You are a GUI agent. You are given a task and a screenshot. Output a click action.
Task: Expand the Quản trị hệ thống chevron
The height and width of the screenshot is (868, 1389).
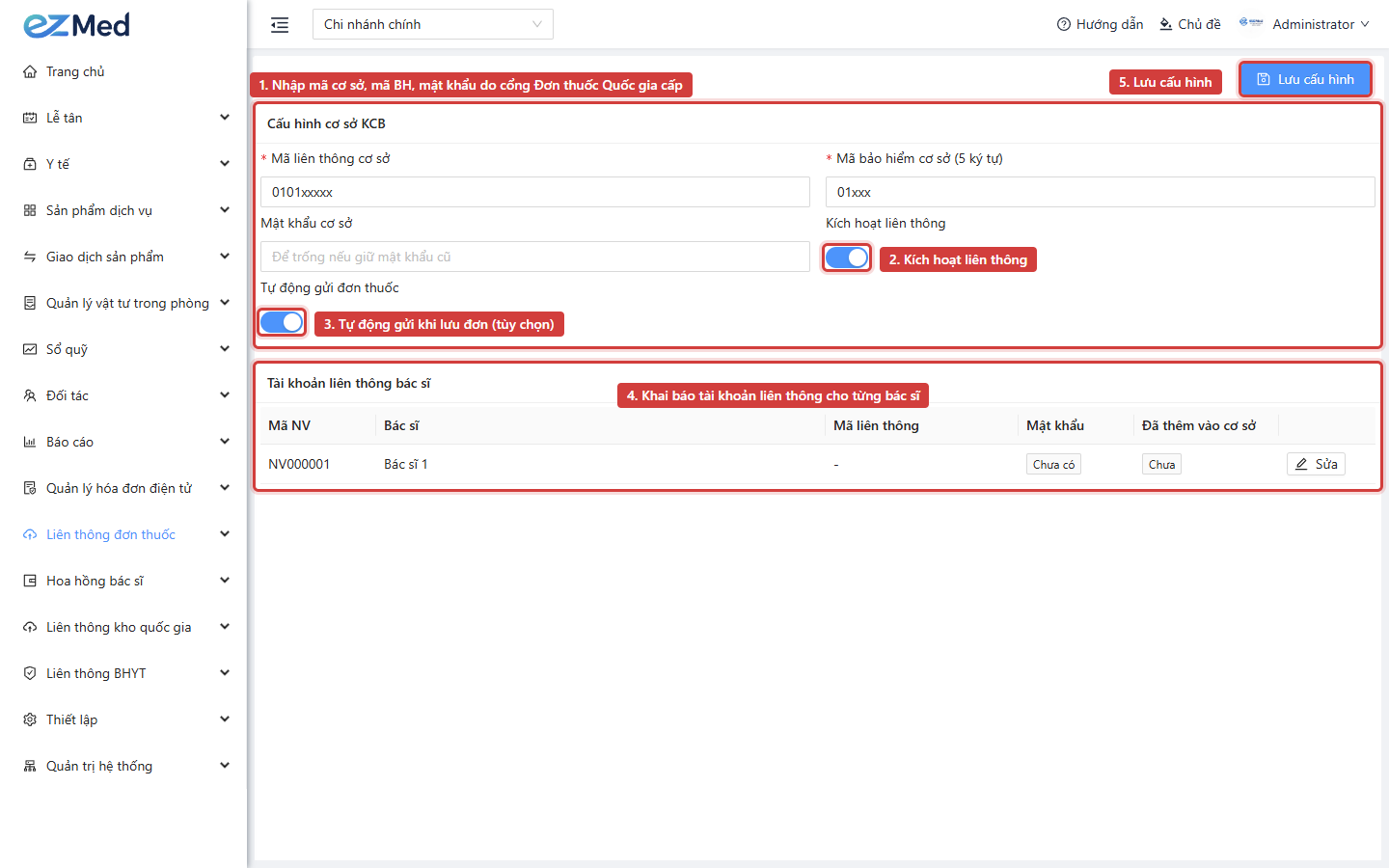pos(225,766)
